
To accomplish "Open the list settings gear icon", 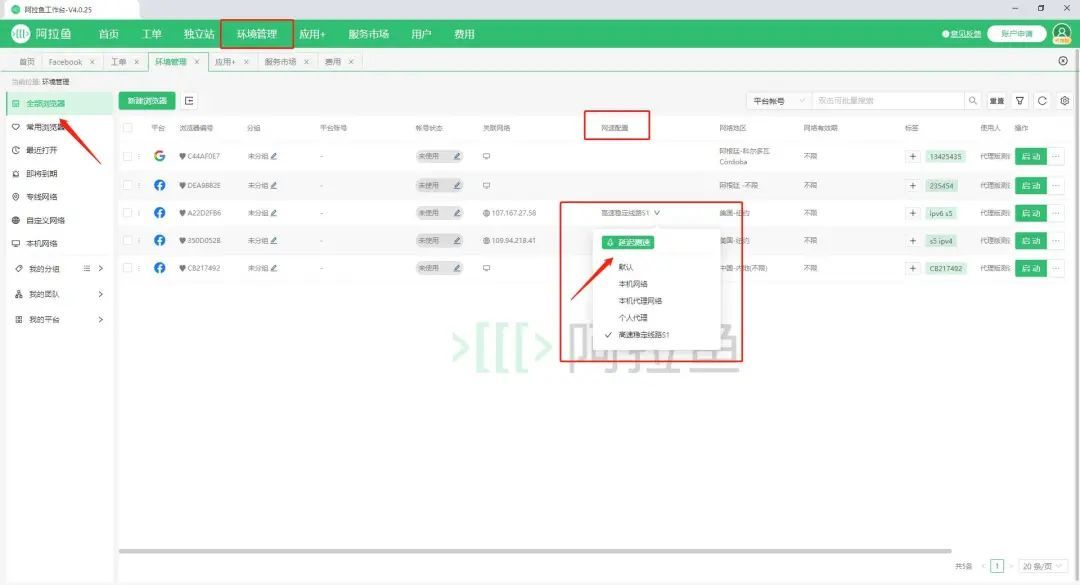I will (x=1065, y=101).
